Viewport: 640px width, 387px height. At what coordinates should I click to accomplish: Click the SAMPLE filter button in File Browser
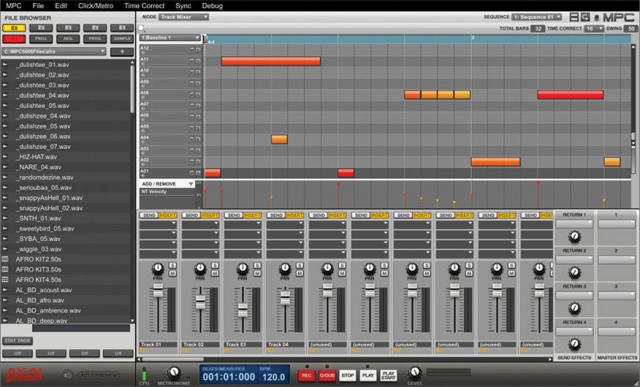click(x=122, y=39)
